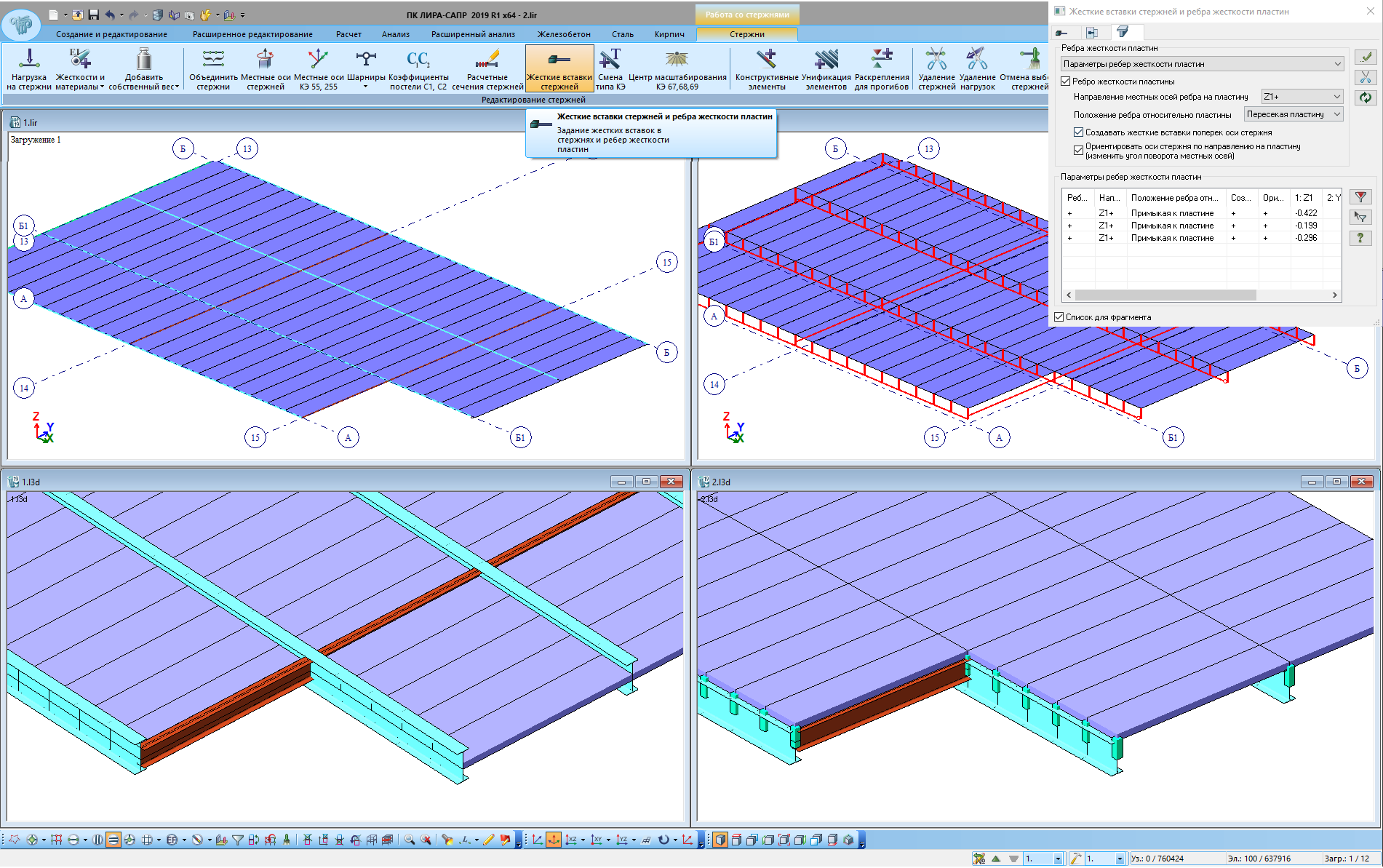1383x868 pixels.
Task: Open the Расширенный анализ ribbon tab
Action: coord(473,34)
